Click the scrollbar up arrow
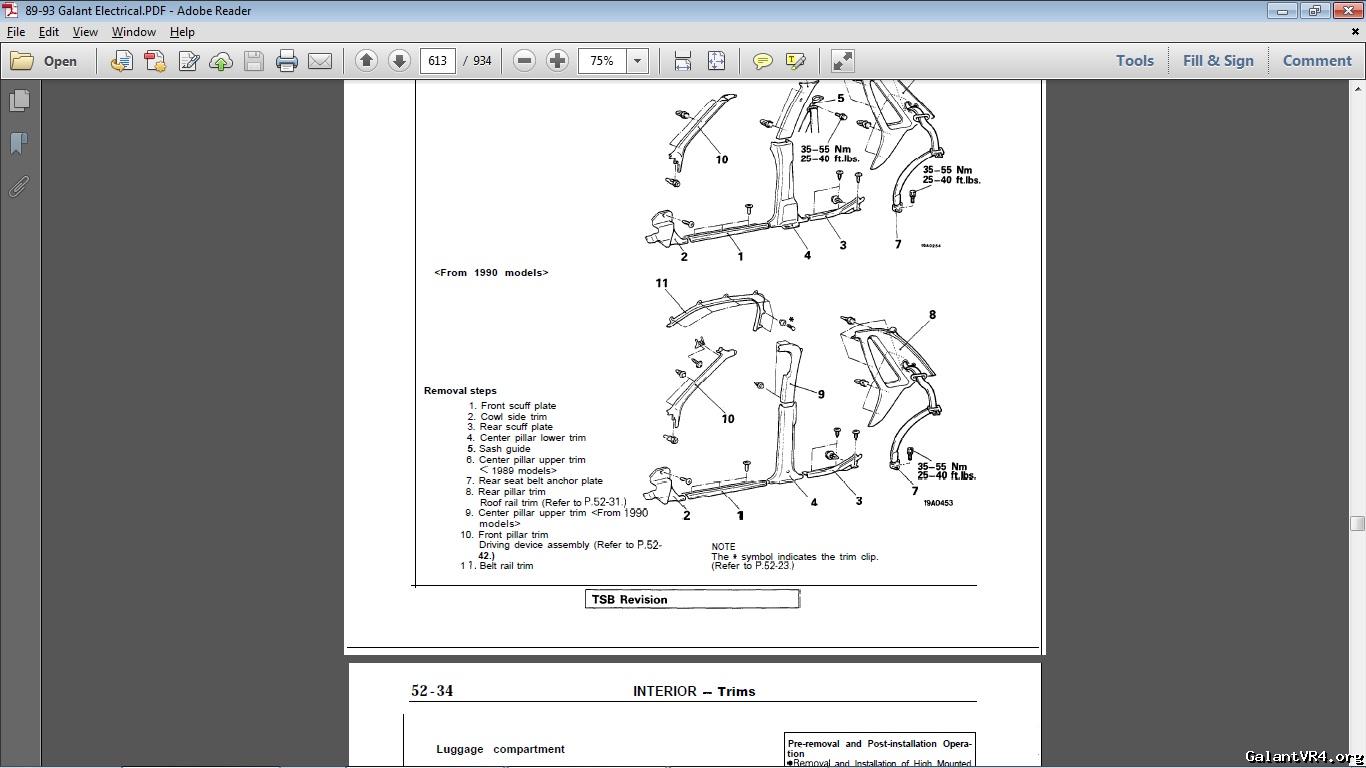 (1357, 88)
